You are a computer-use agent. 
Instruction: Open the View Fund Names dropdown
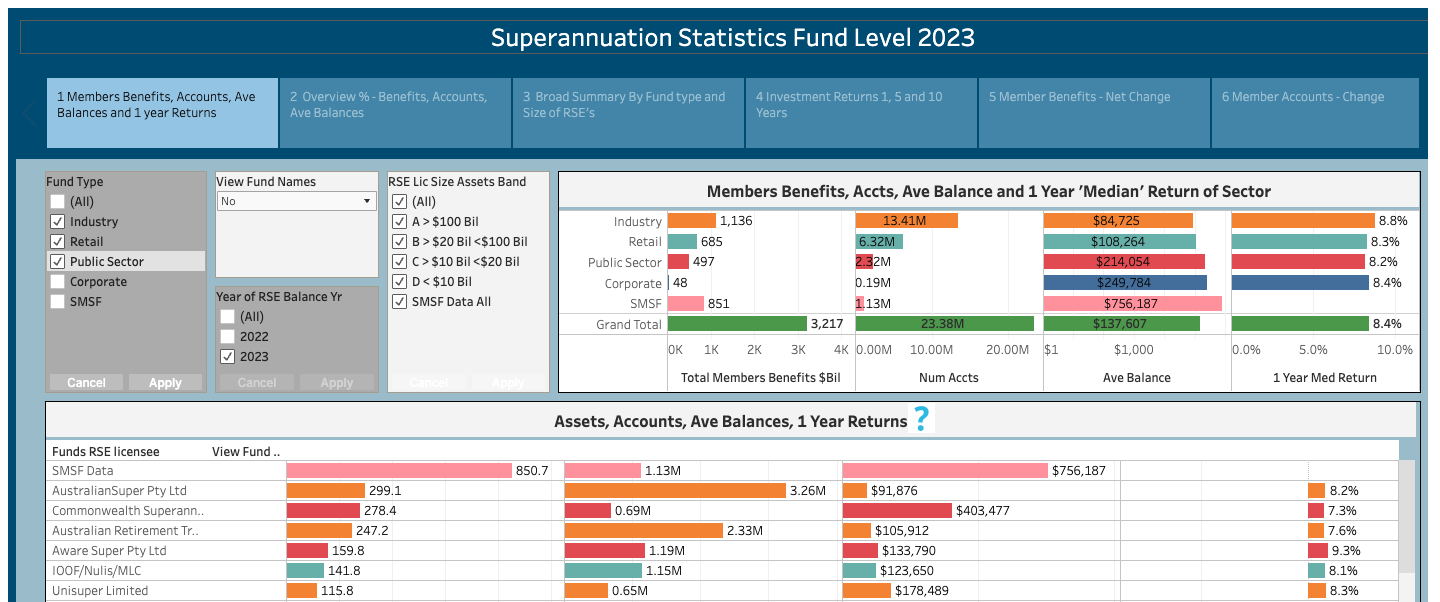[x=296, y=201]
